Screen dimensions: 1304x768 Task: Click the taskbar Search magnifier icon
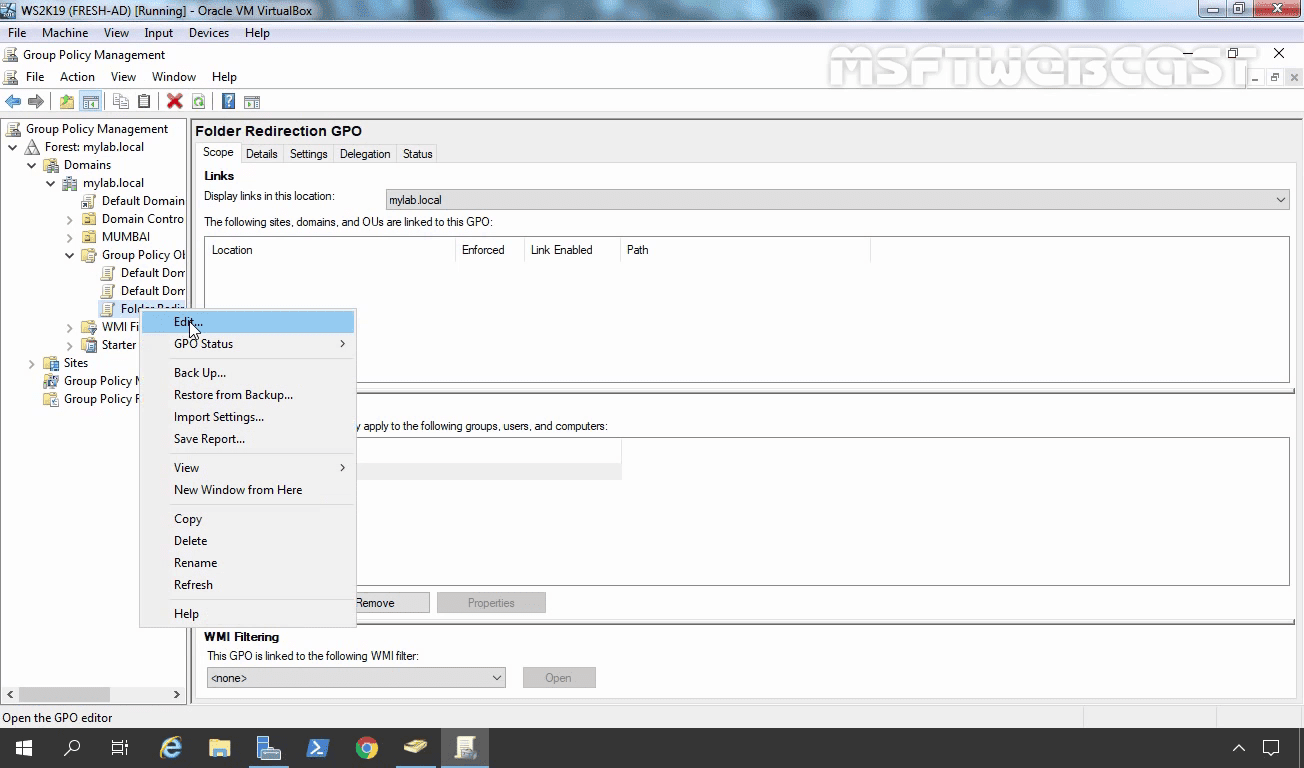coord(72,747)
